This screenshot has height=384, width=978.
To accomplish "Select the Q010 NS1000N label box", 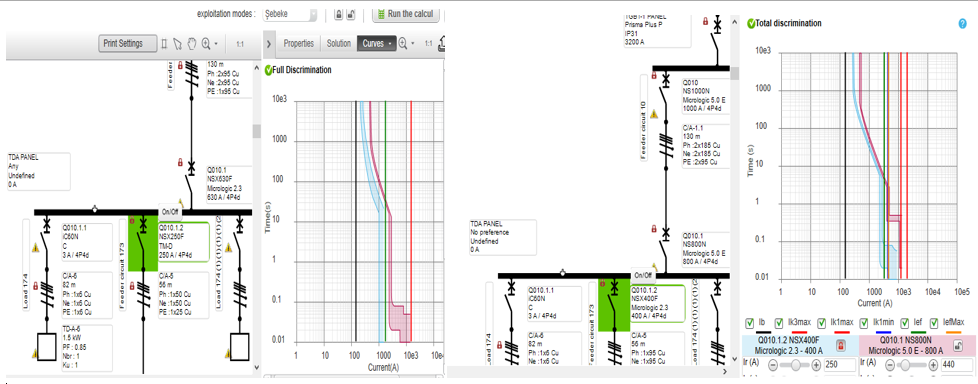I will click(x=706, y=95).
